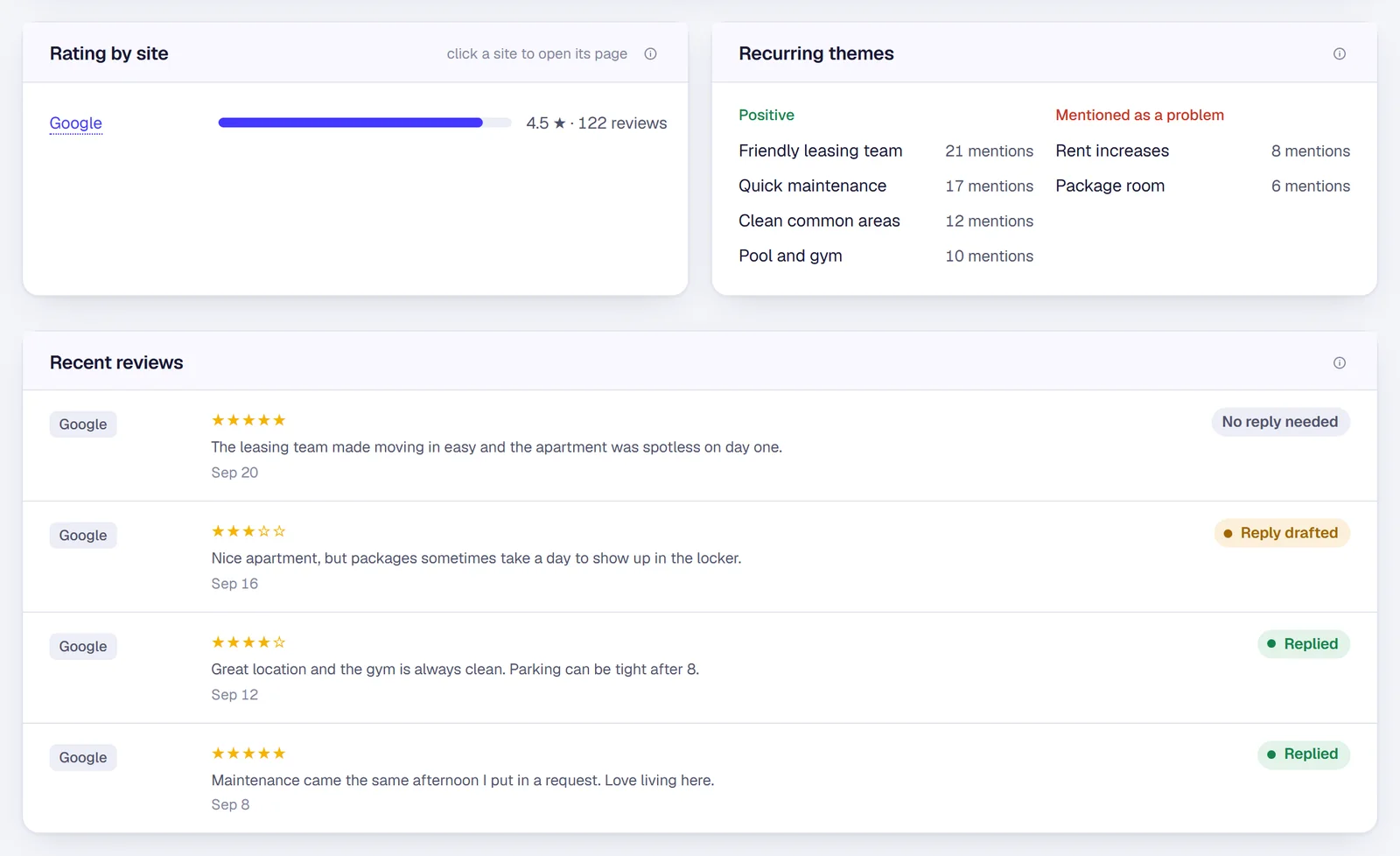Click the 'No reply needed' status badge
1400x856 pixels.
(1280, 422)
